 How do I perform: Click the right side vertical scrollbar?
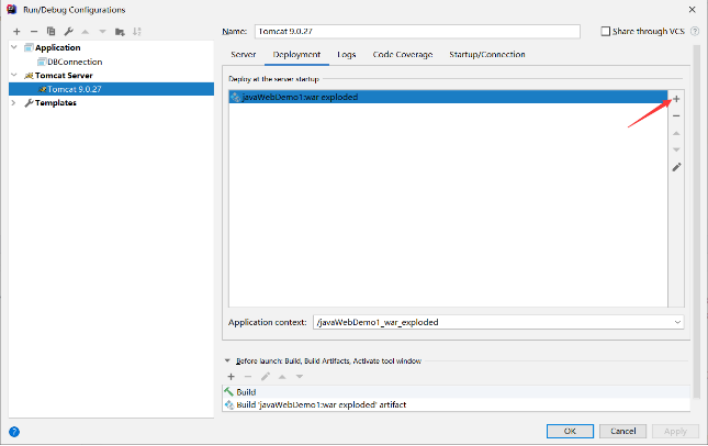pos(697,221)
